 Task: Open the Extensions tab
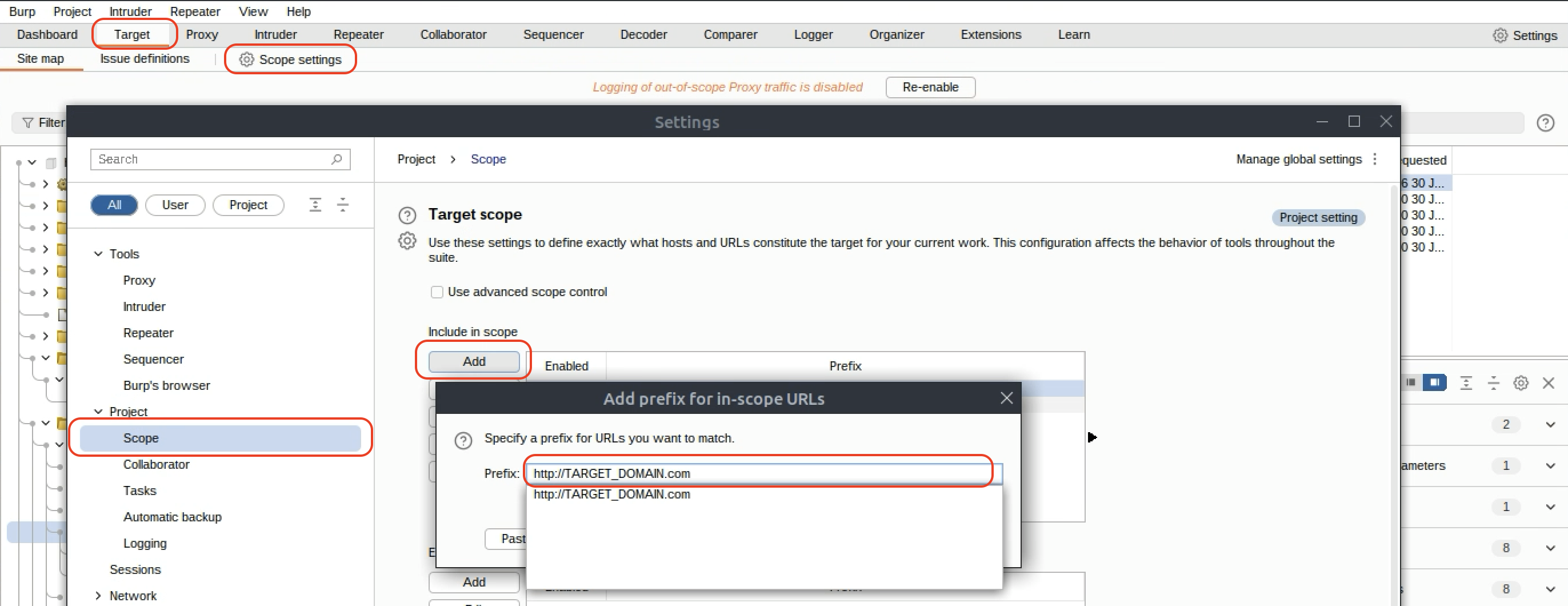pos(990,35)
